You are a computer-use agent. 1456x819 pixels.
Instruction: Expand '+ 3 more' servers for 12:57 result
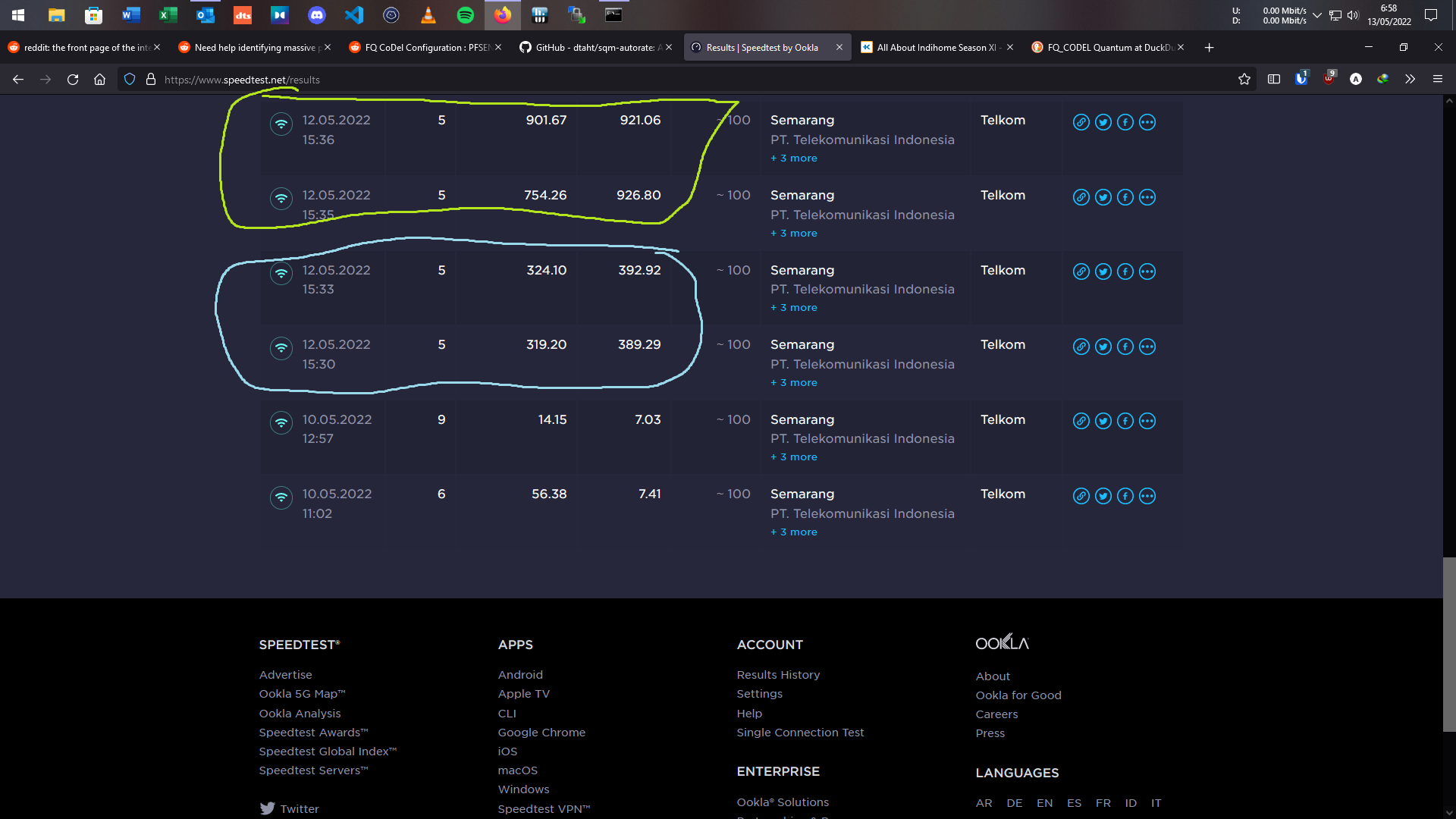[794, 457]
